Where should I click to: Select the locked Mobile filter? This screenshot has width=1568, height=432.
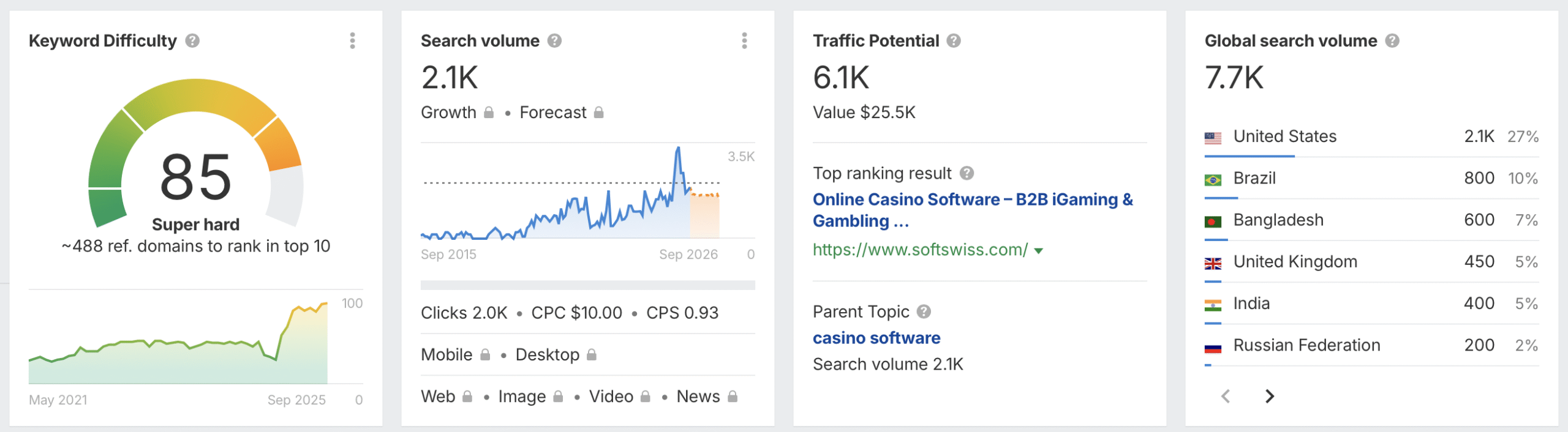(455, 355)
